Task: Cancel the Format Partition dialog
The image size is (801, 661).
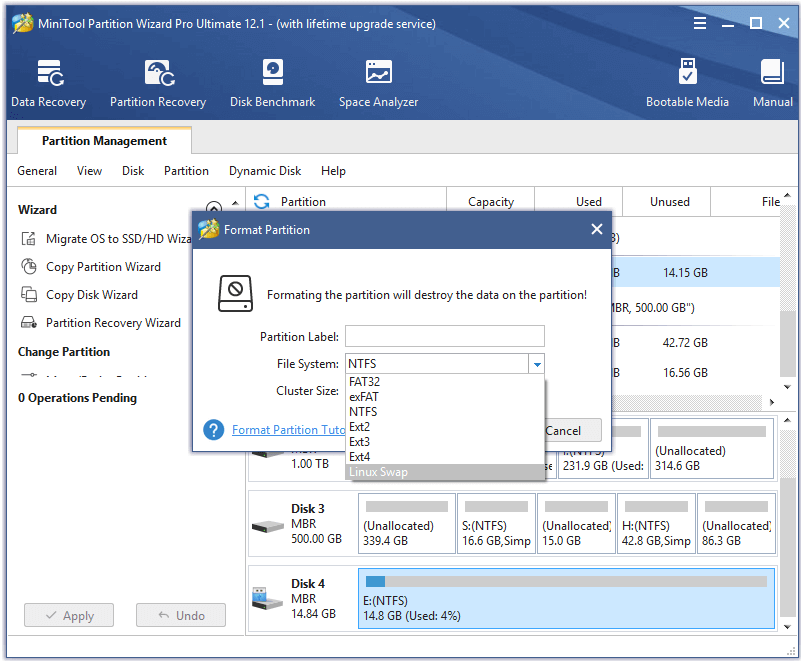Action: (x=564, y=430)
